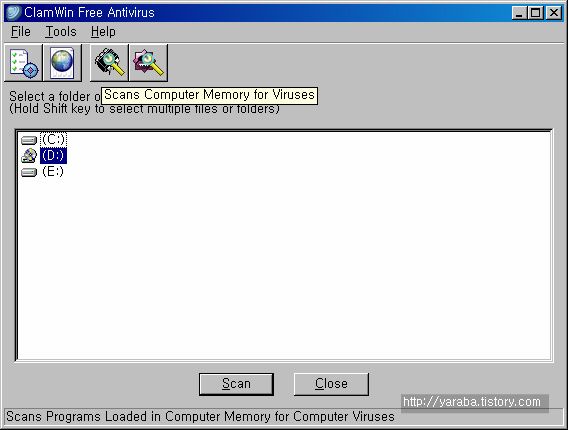Screen dimensions: 568x430
Task: Click the D: CD-ROM drive icon
Action: click(29, 156)
